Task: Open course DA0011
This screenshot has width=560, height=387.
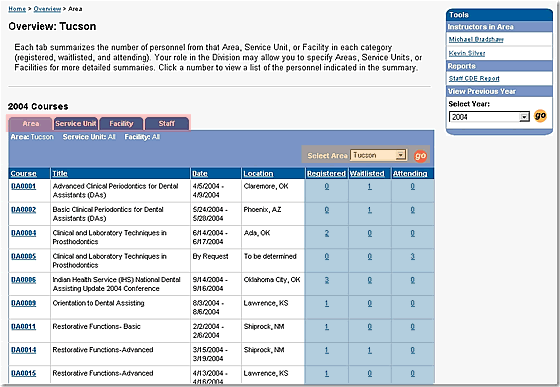Action: click(x=24, y=326)
